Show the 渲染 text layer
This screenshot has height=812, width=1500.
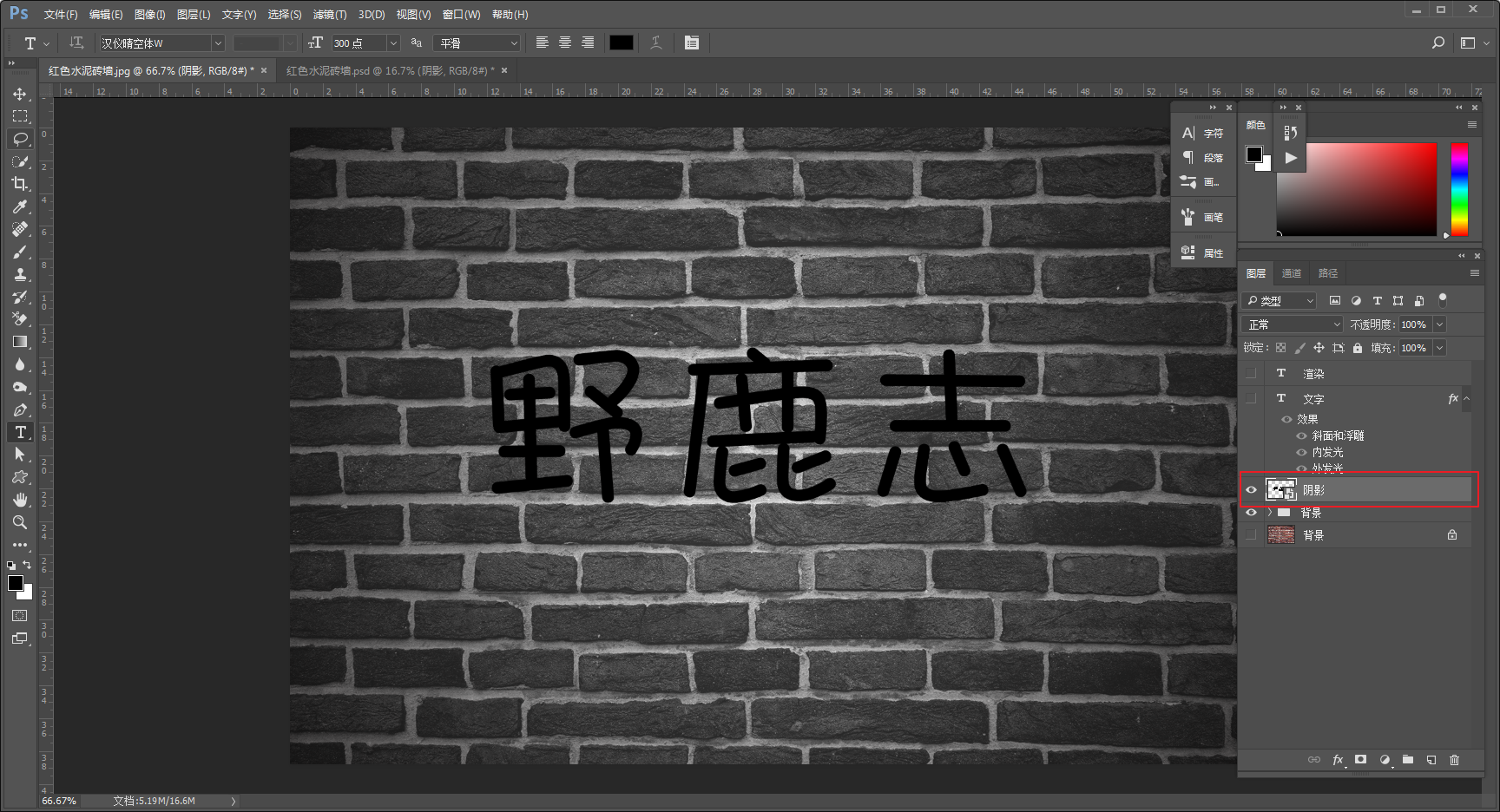click(x=1251, y=373)
